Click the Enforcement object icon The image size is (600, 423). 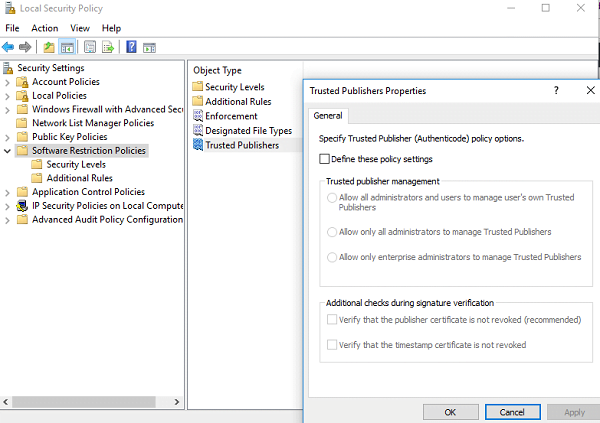198,116
